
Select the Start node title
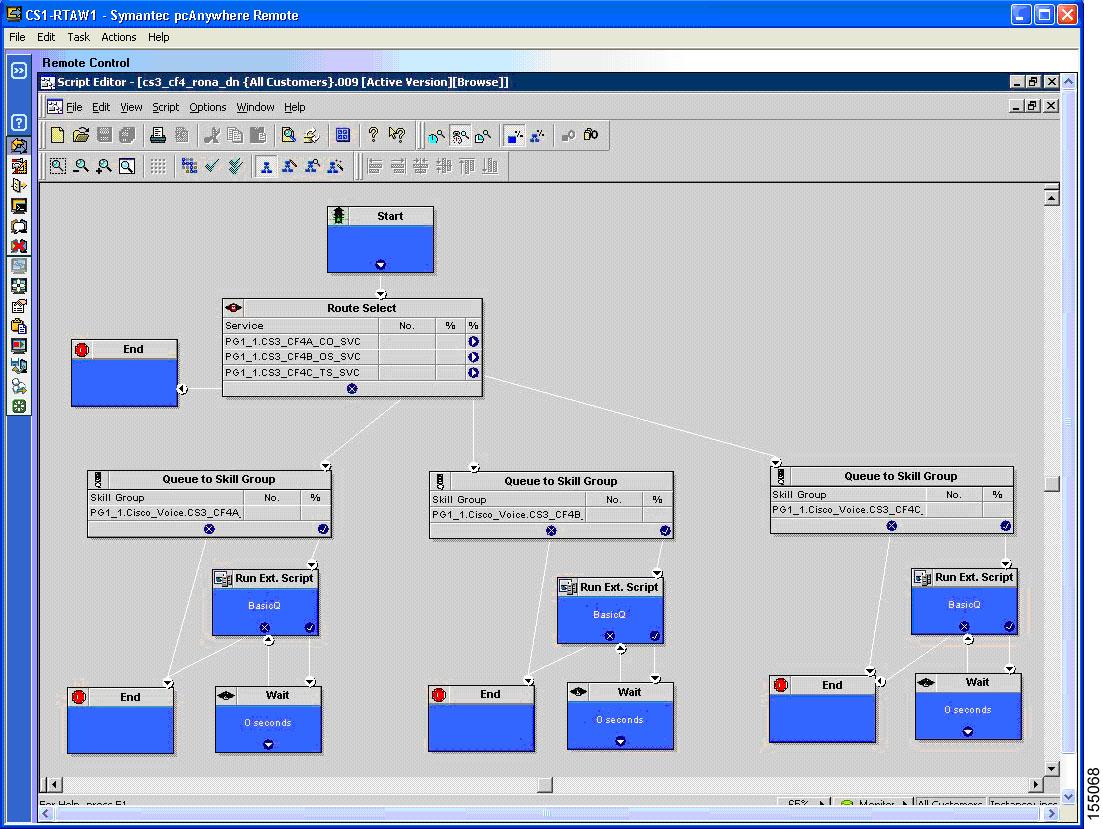click(390, 216)
